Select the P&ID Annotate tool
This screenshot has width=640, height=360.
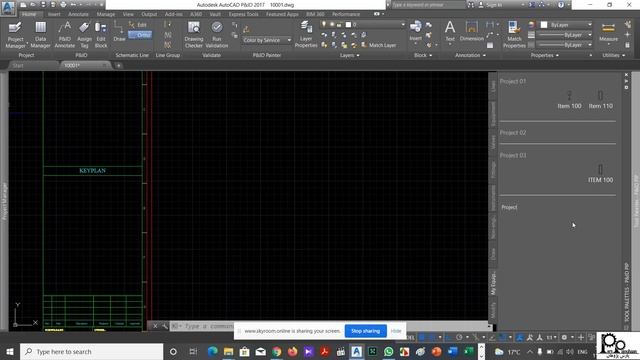tap(65, 35)
